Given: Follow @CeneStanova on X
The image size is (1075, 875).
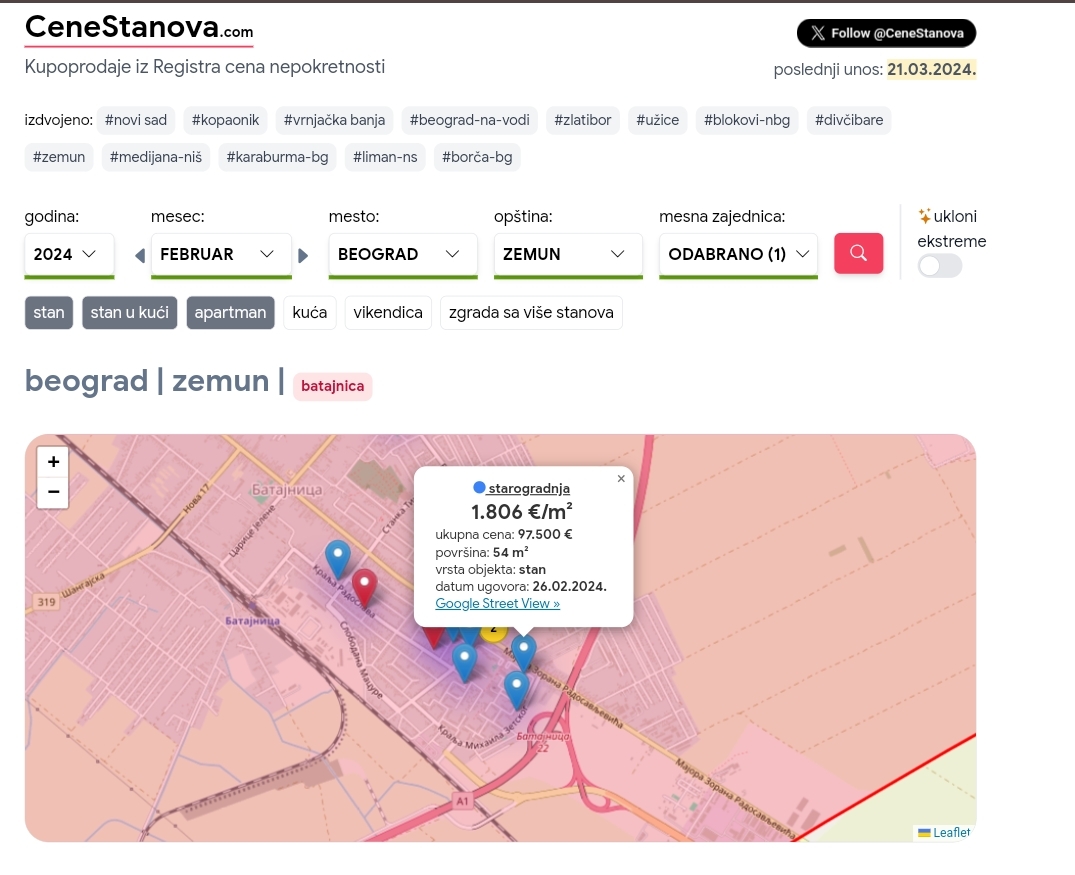Looking at the screenshot, I should (x=886, y=33).
